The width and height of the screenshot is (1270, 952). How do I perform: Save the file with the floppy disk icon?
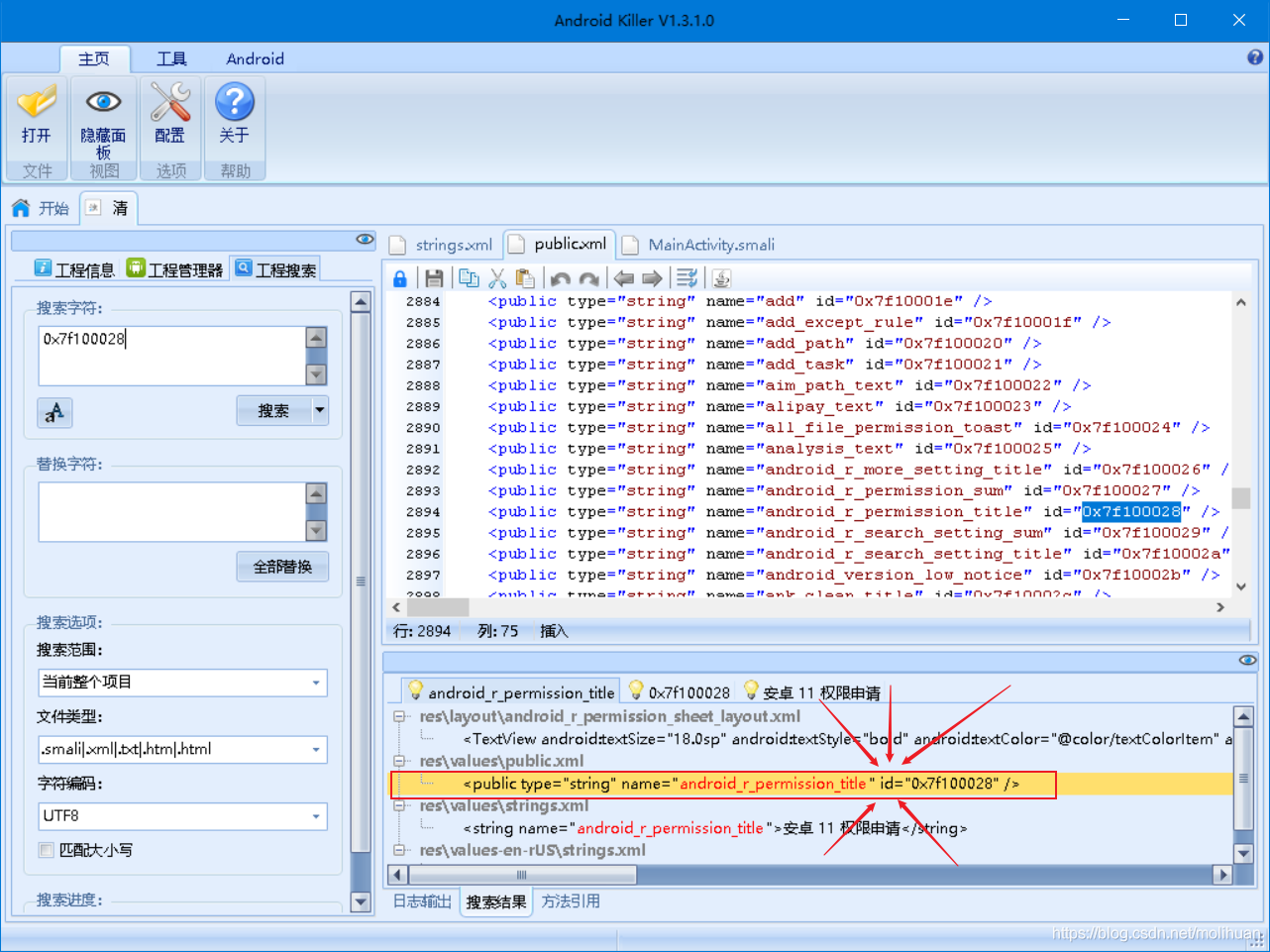[x=434, y=278]
